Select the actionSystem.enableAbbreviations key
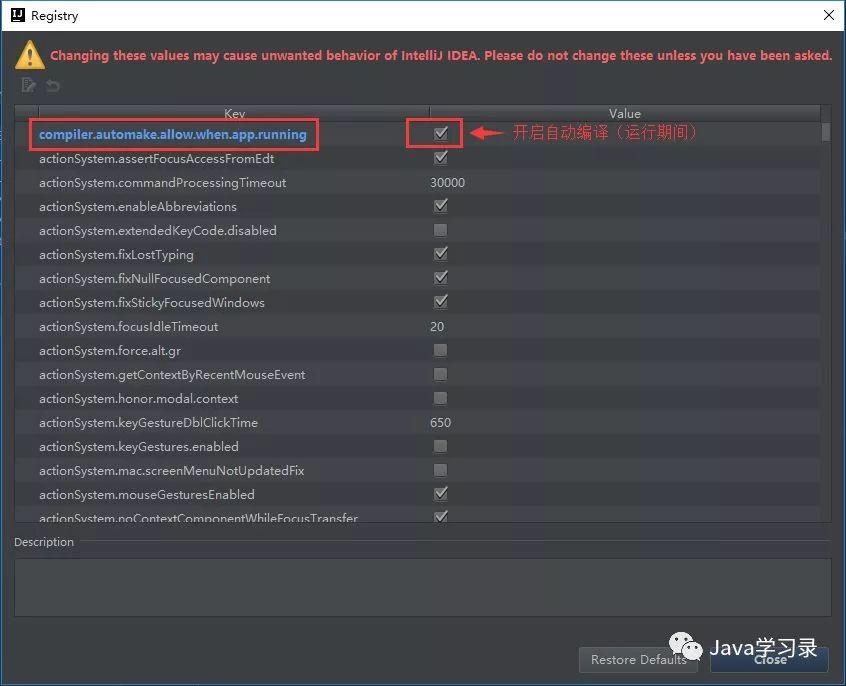This screenshot has width=846, height=686. tap(138, 207)
